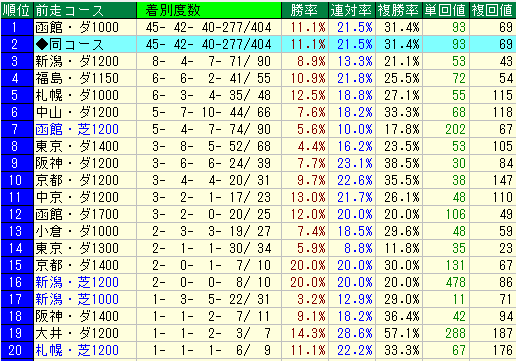
Task: Click the 順位 column header
Action: [17, 10]
